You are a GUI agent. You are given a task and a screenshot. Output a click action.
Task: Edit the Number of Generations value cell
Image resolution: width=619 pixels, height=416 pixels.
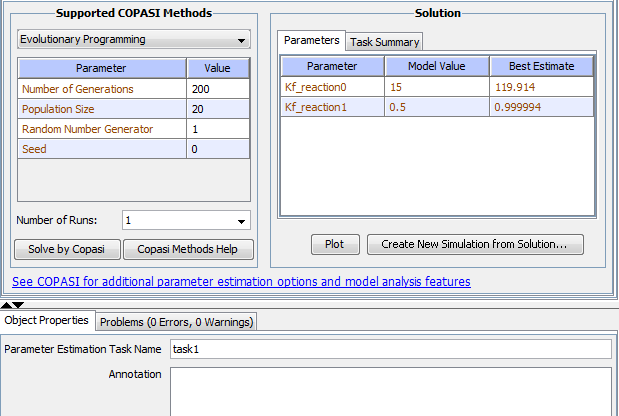coord(218,89)
